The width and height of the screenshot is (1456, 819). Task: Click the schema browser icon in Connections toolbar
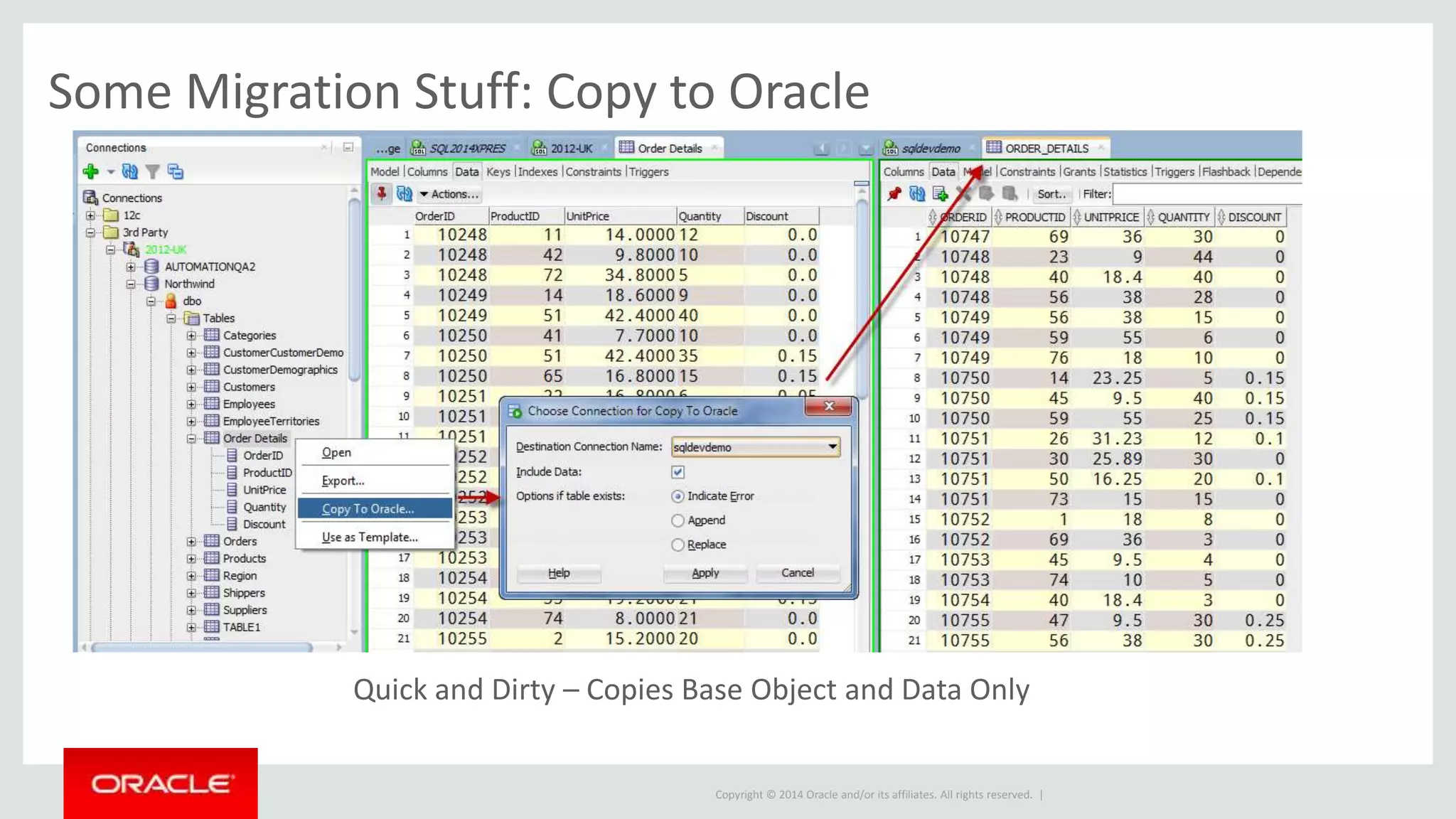[x=176, y=171]
